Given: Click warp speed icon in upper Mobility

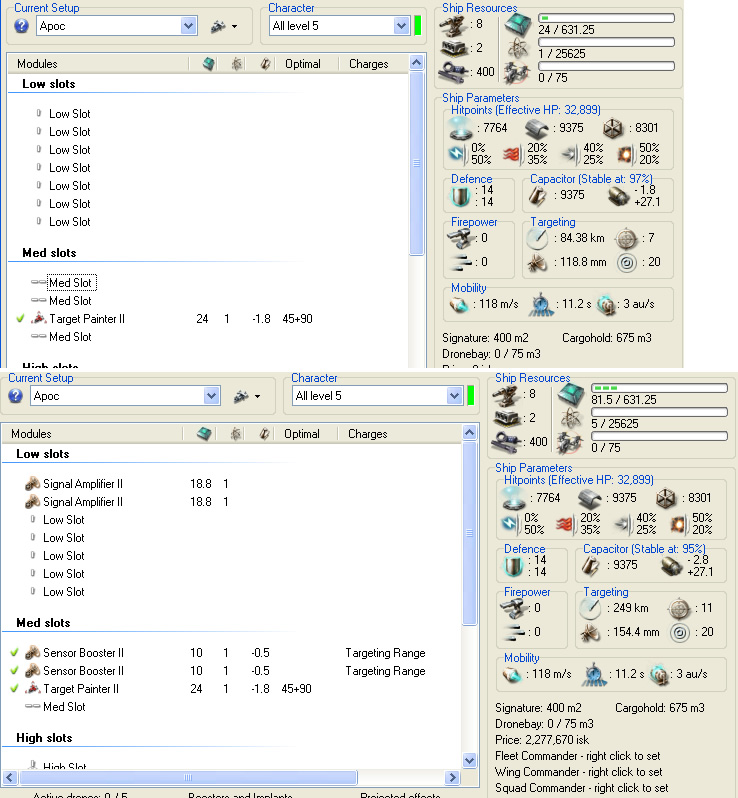Looking at the screenshot, I should pos(606,305).
